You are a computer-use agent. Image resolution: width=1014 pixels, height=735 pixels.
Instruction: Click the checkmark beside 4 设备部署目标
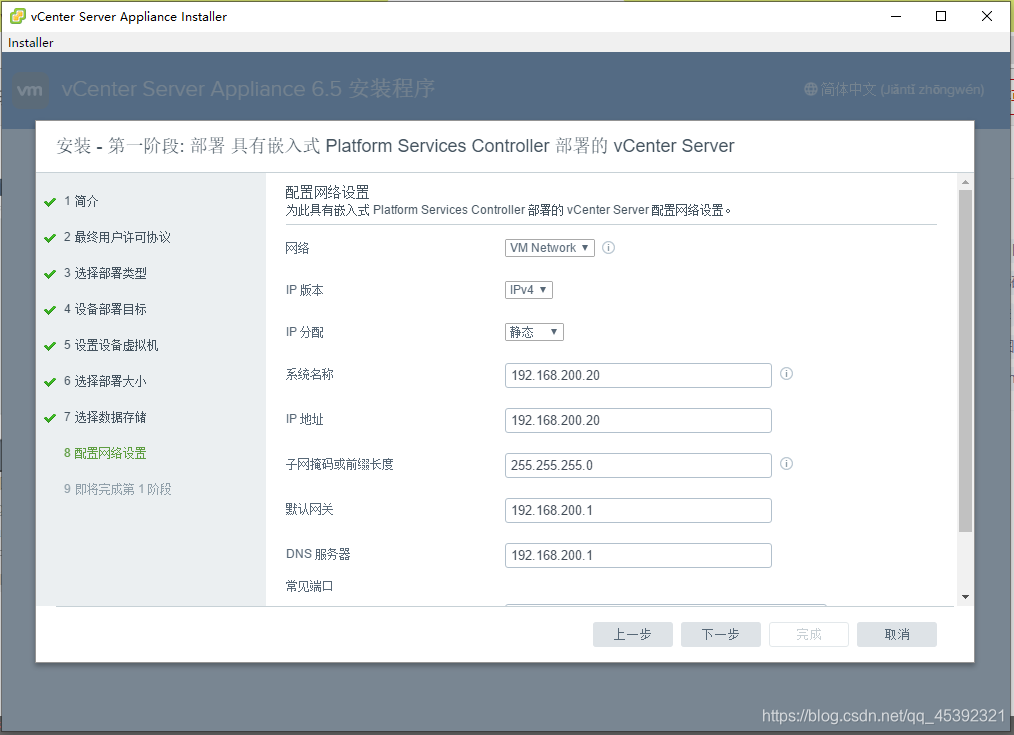pos(50,310)
